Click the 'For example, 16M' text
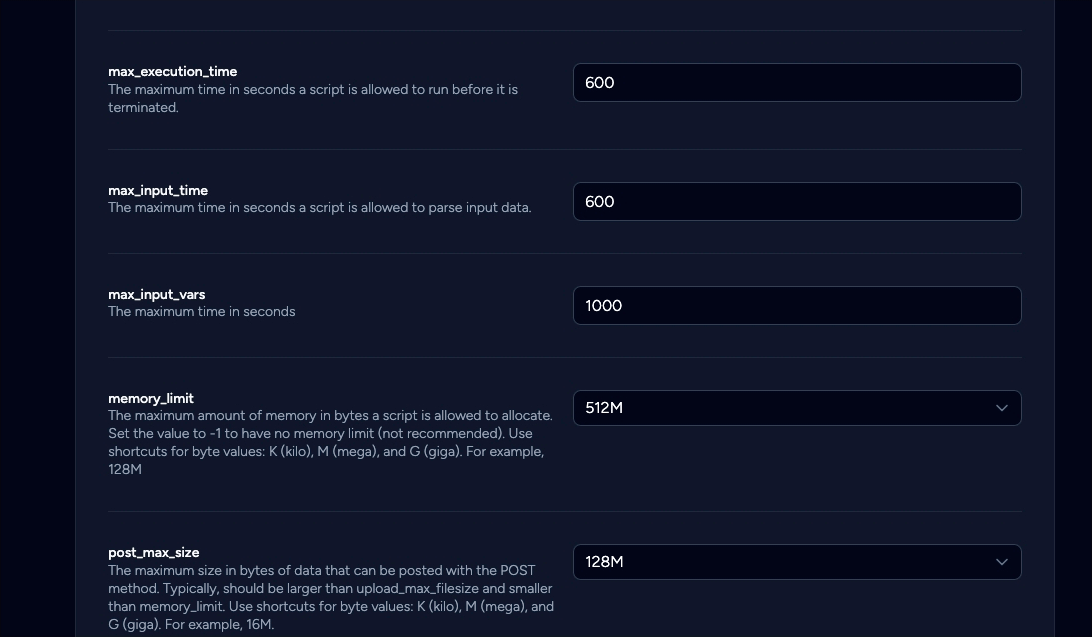1092x637 pixels. pos(220,625)
